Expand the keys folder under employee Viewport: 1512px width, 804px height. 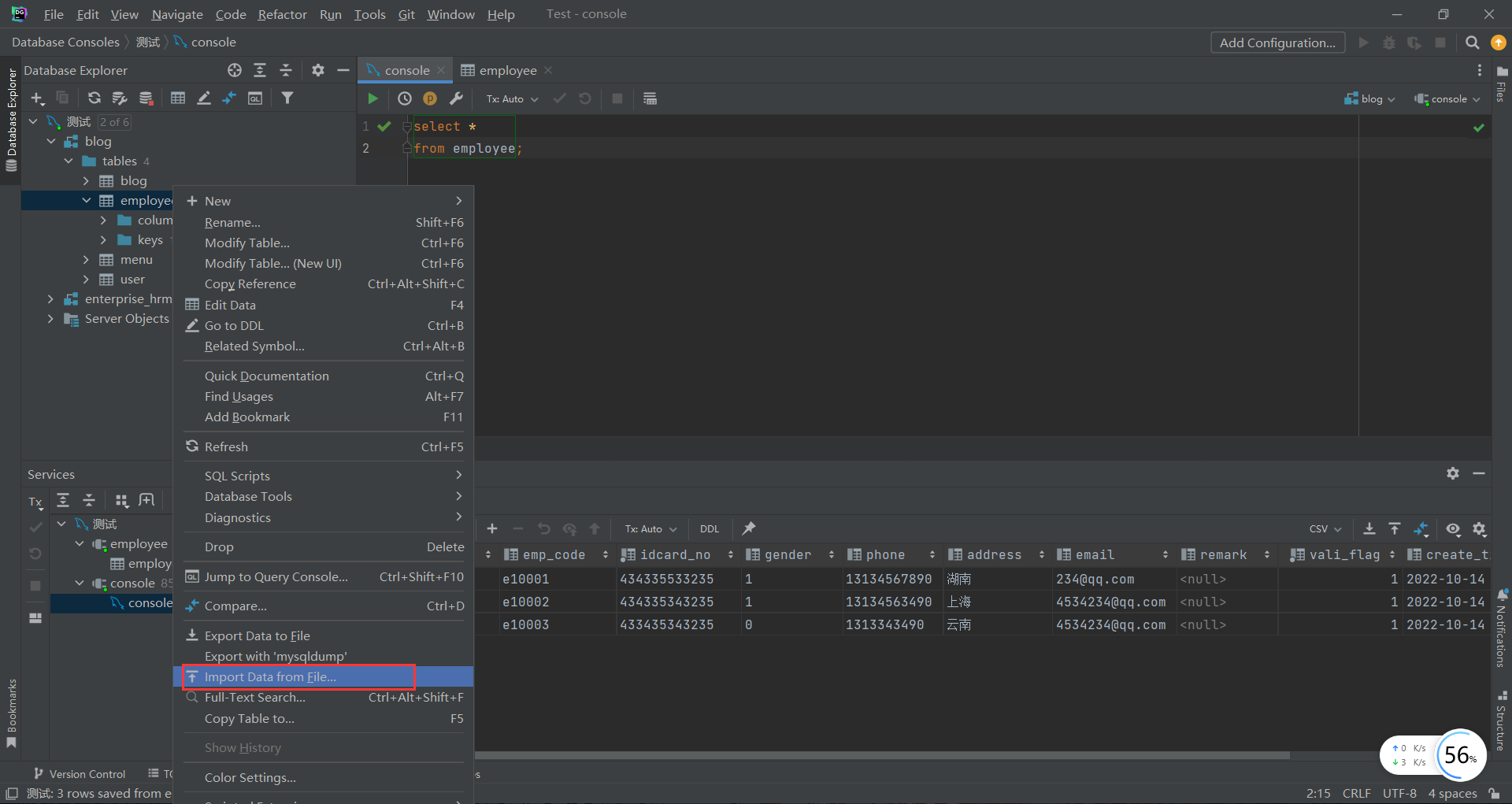point(103,239)
